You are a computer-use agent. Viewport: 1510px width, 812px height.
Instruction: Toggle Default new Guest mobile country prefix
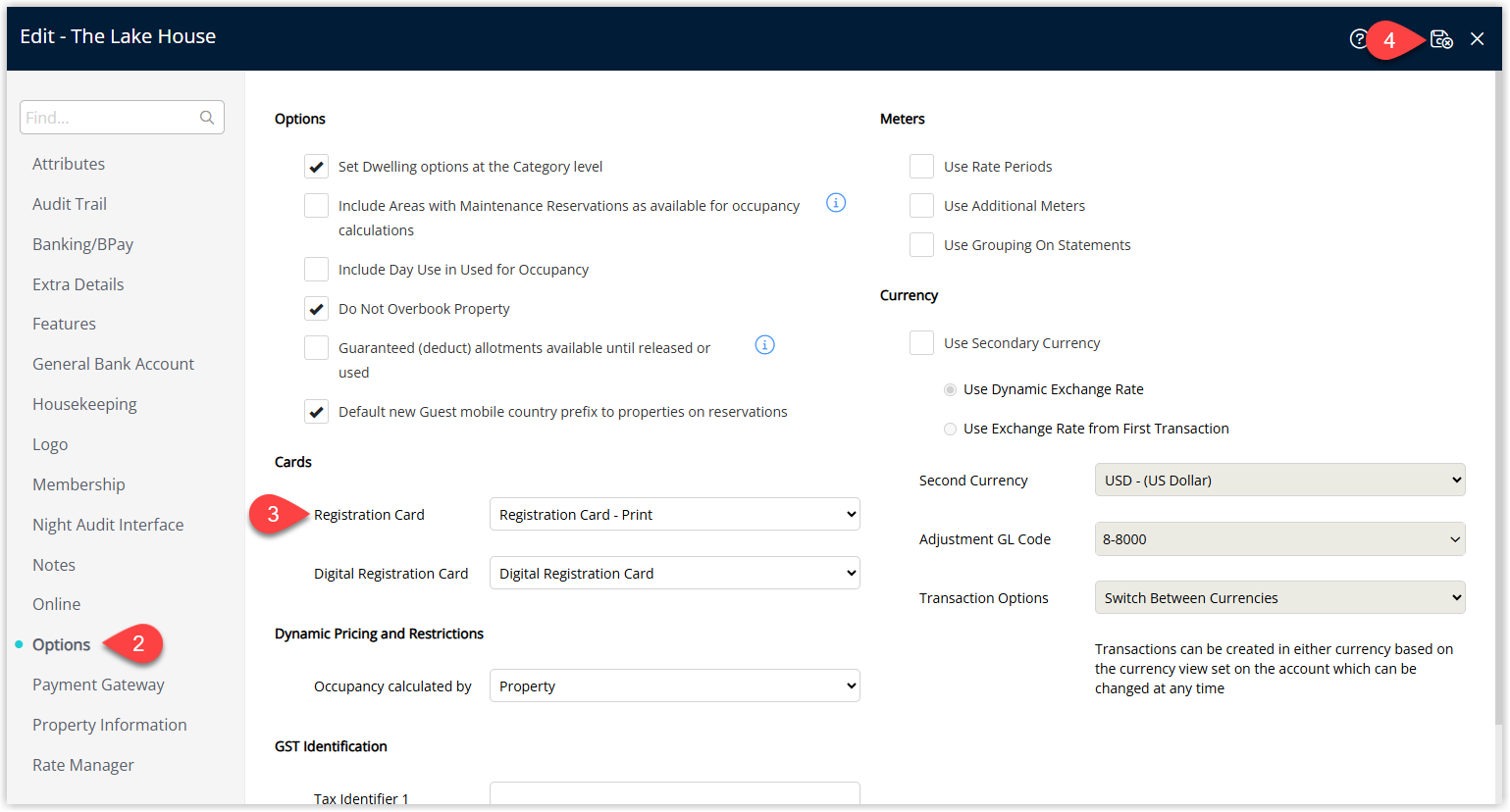pos(316,412)
